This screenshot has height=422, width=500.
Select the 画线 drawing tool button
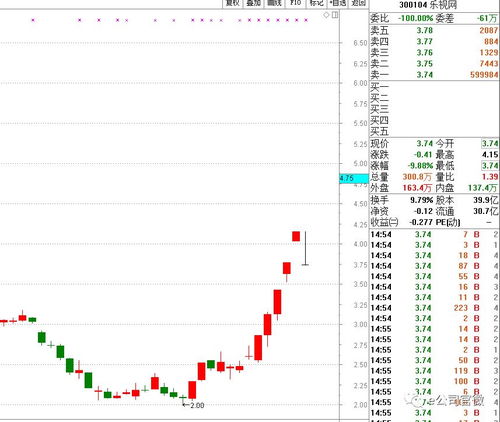(274, 3)
